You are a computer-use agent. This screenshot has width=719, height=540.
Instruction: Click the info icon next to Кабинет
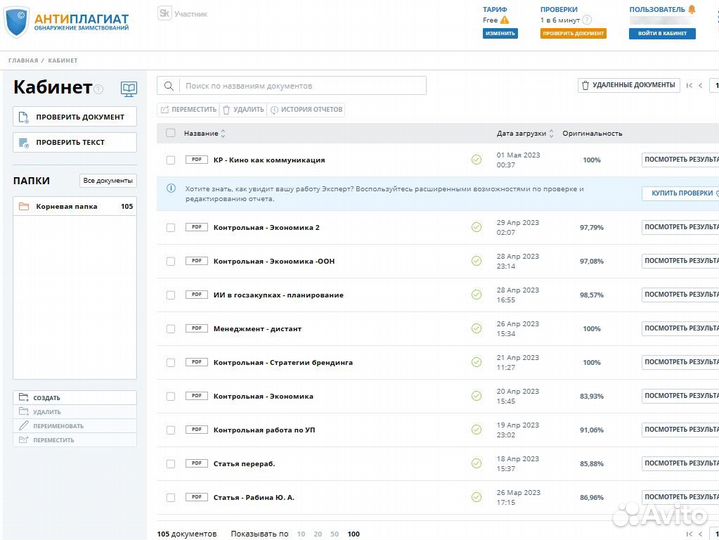point(99,90)
